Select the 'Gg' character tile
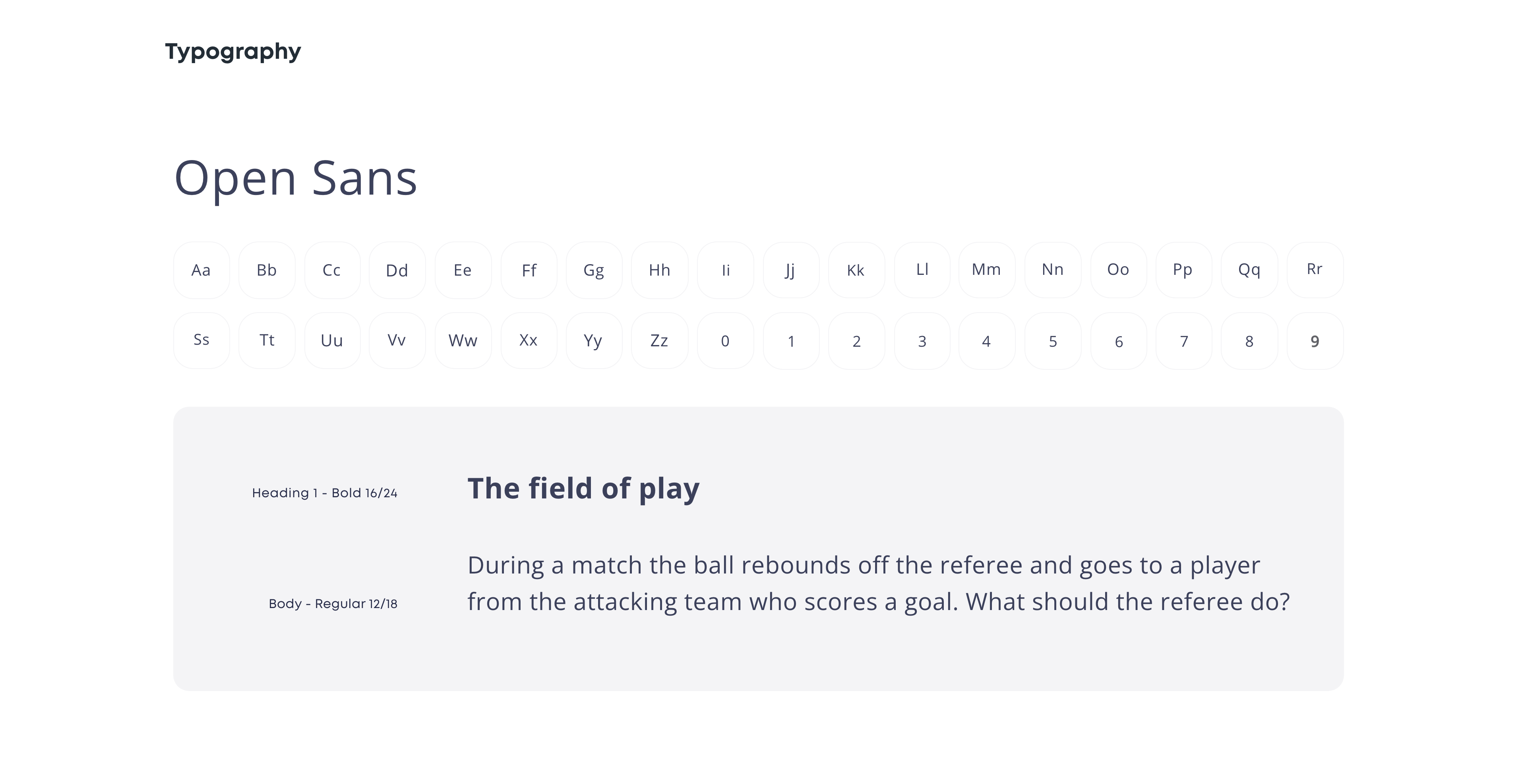The image size is (1526, 784). pyautogui.click(x=594, y=270)
